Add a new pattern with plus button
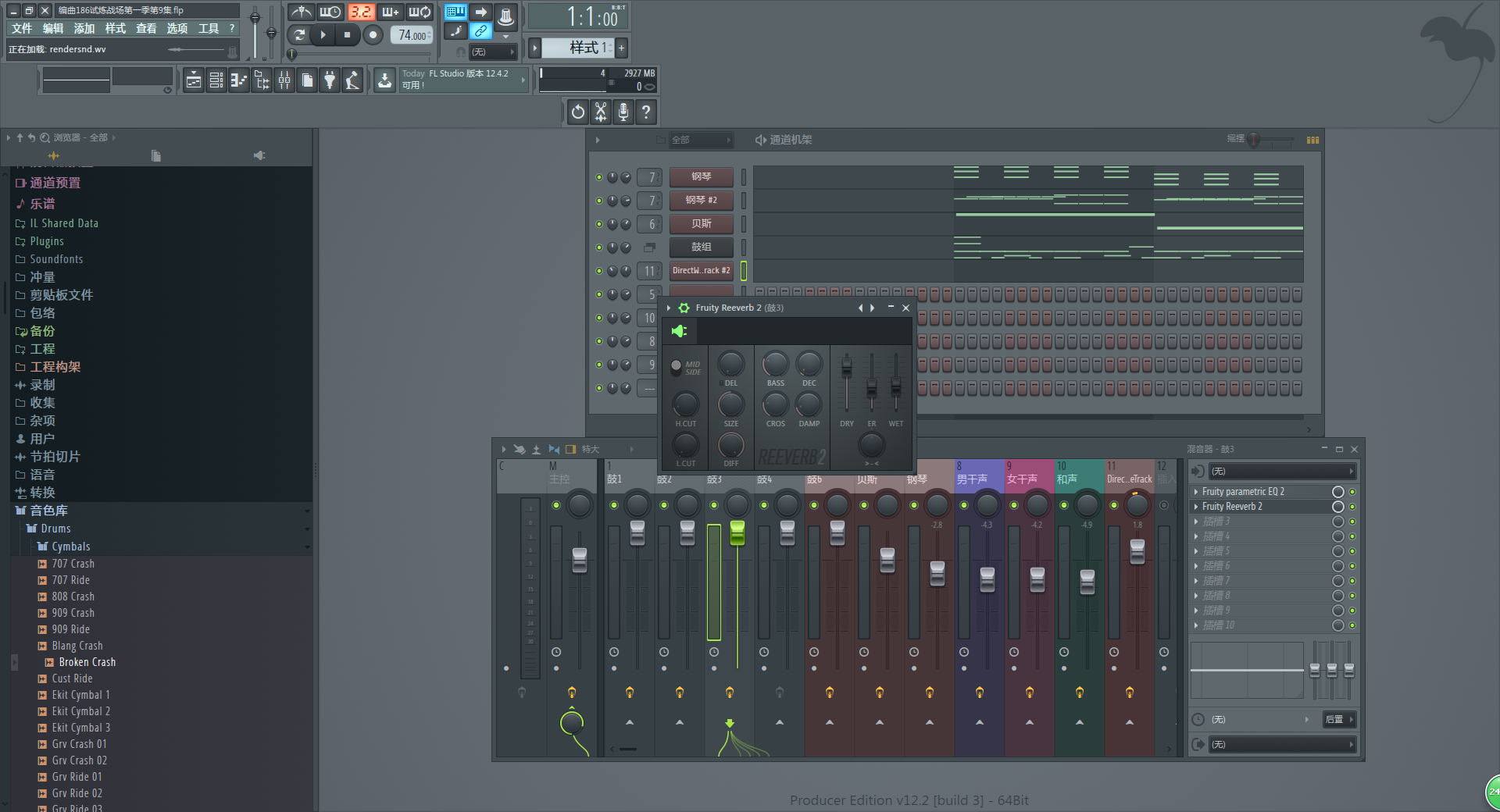Screen dimensions: 1500x812 tap(622, 48)
